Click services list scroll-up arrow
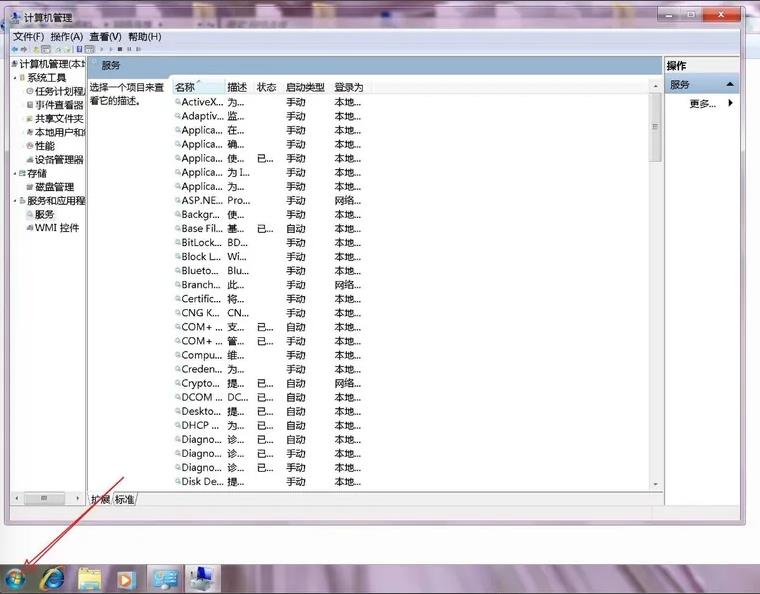This screenshot has height=594, width=760. 655,86
